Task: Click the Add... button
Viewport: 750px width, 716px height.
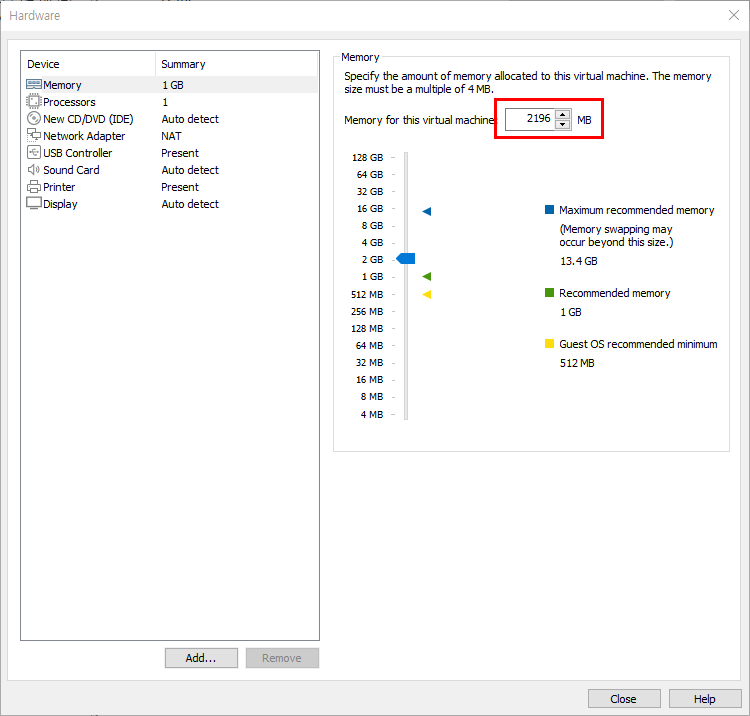Action: [201, 658]
